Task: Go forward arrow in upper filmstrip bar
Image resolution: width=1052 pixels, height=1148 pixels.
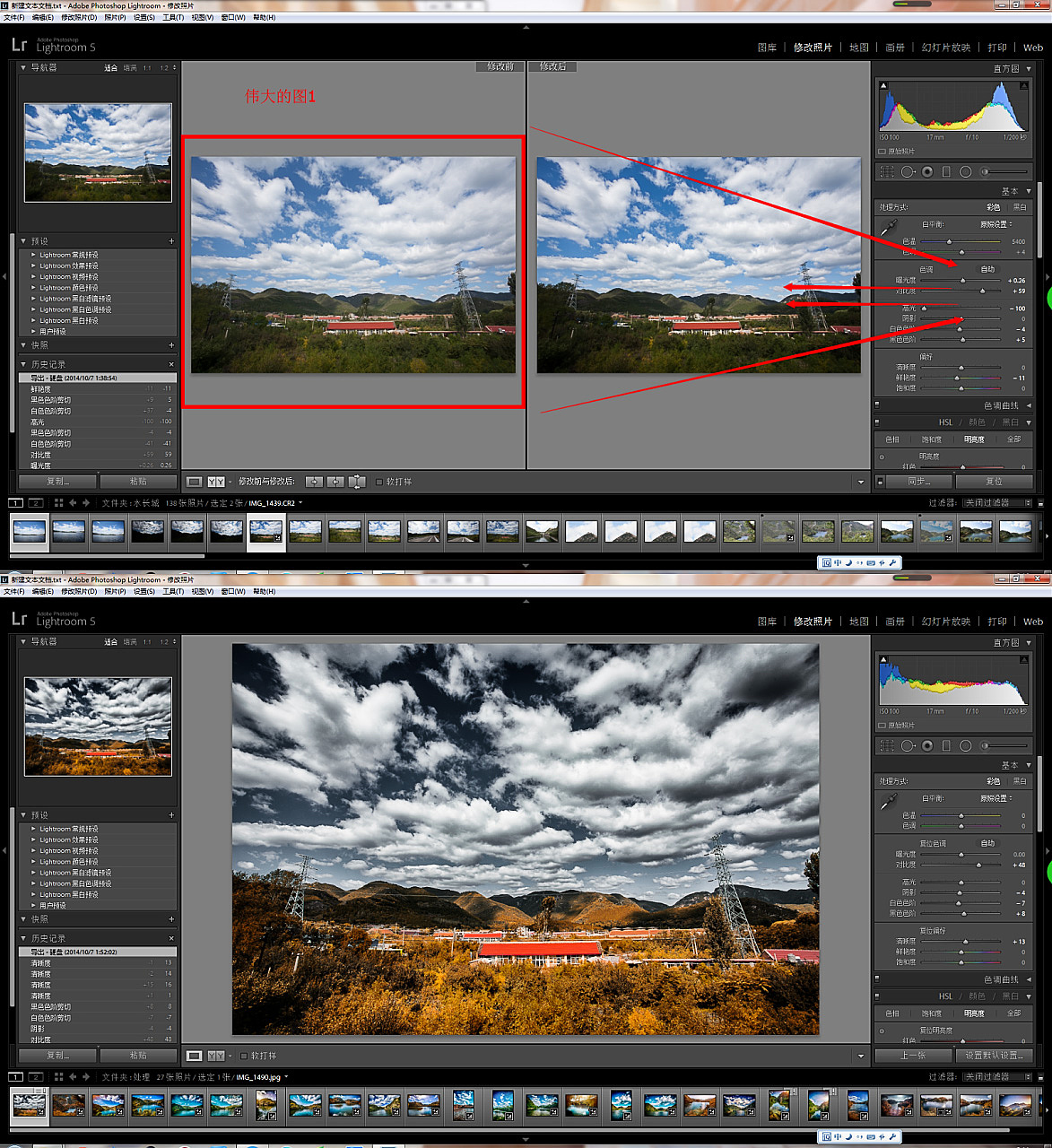Action: pyautogui.click(x=86, y=503)
